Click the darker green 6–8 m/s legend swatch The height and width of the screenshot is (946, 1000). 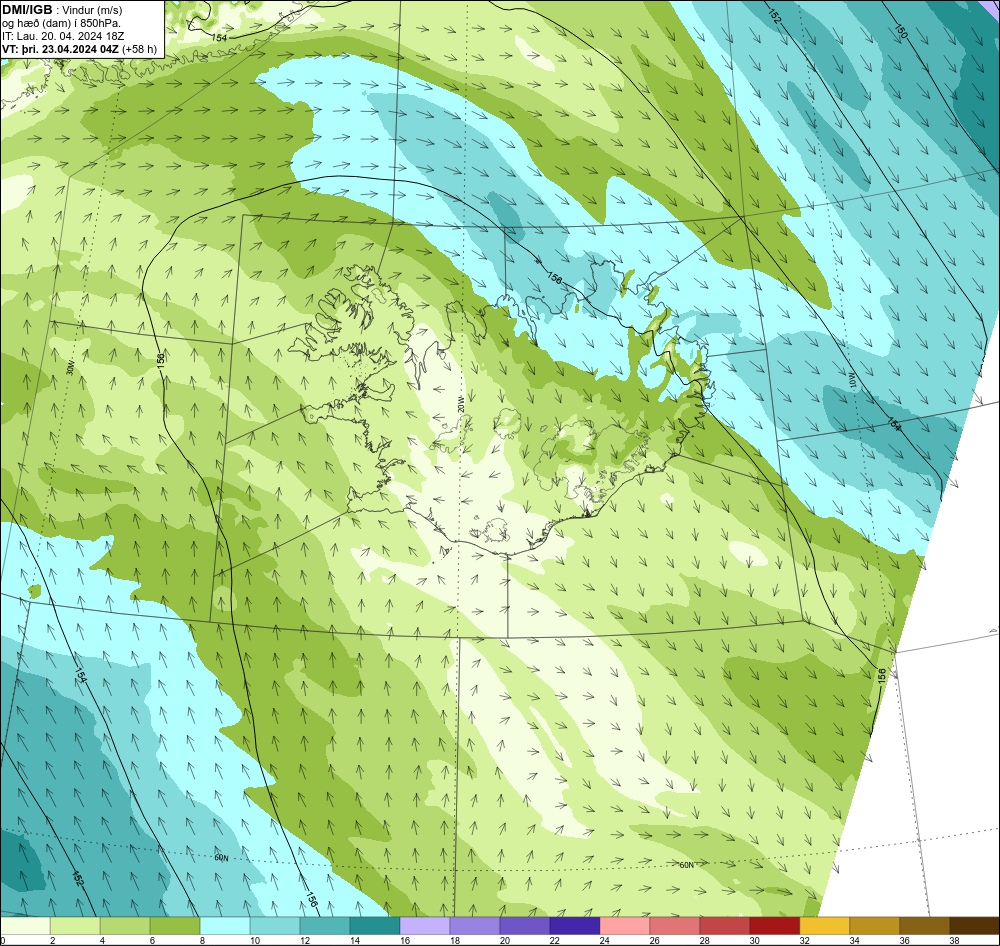[x=175, y=926]
